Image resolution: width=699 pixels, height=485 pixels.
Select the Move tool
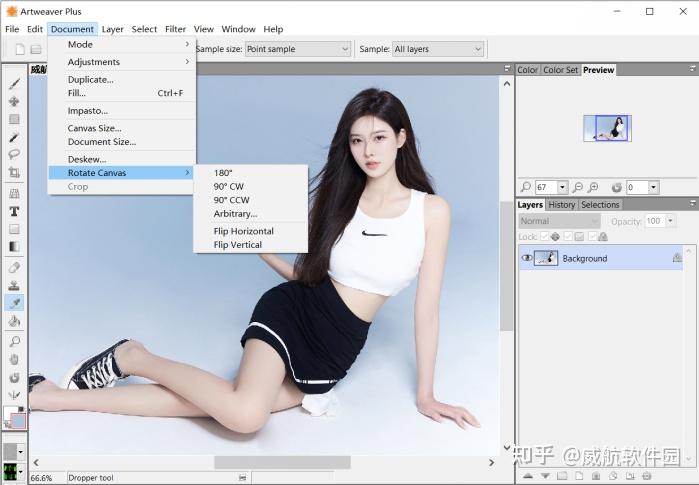(14, 101)
